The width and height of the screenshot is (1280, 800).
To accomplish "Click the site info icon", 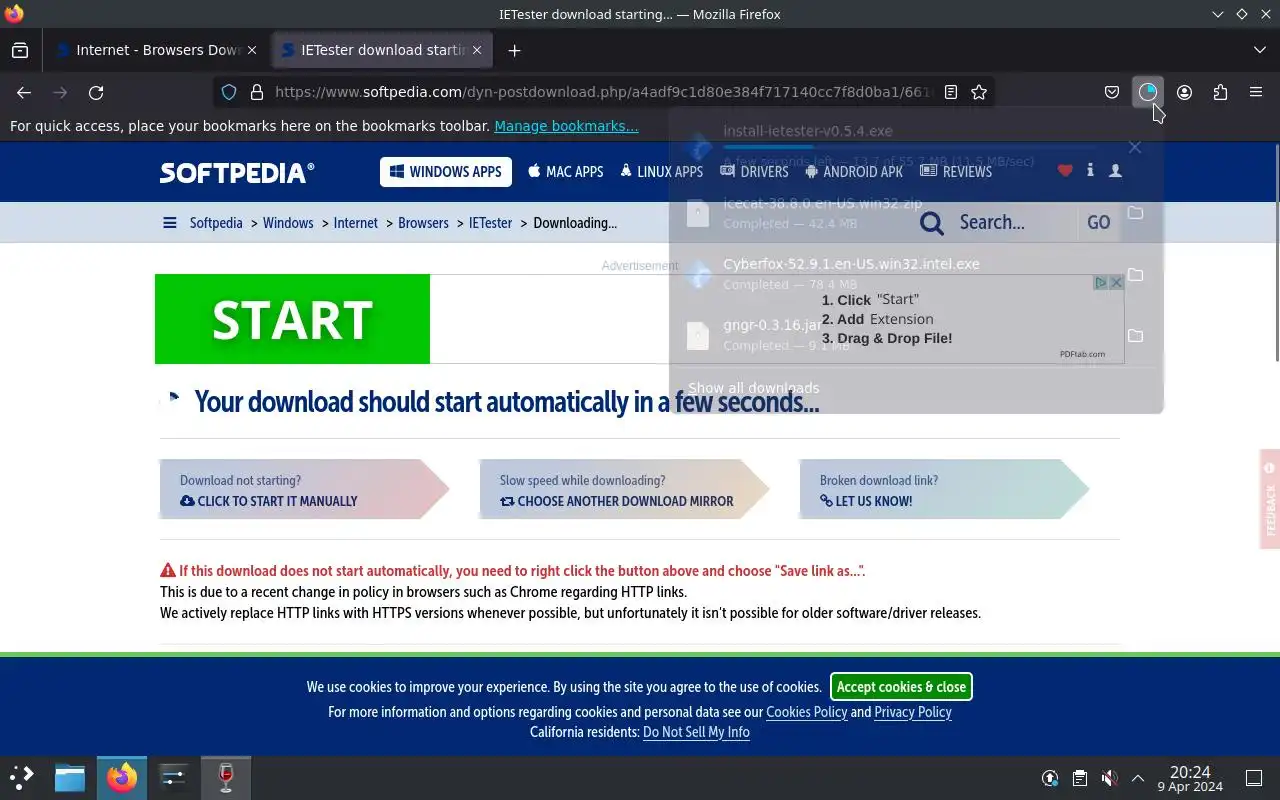I will (x=1090, y=171).
